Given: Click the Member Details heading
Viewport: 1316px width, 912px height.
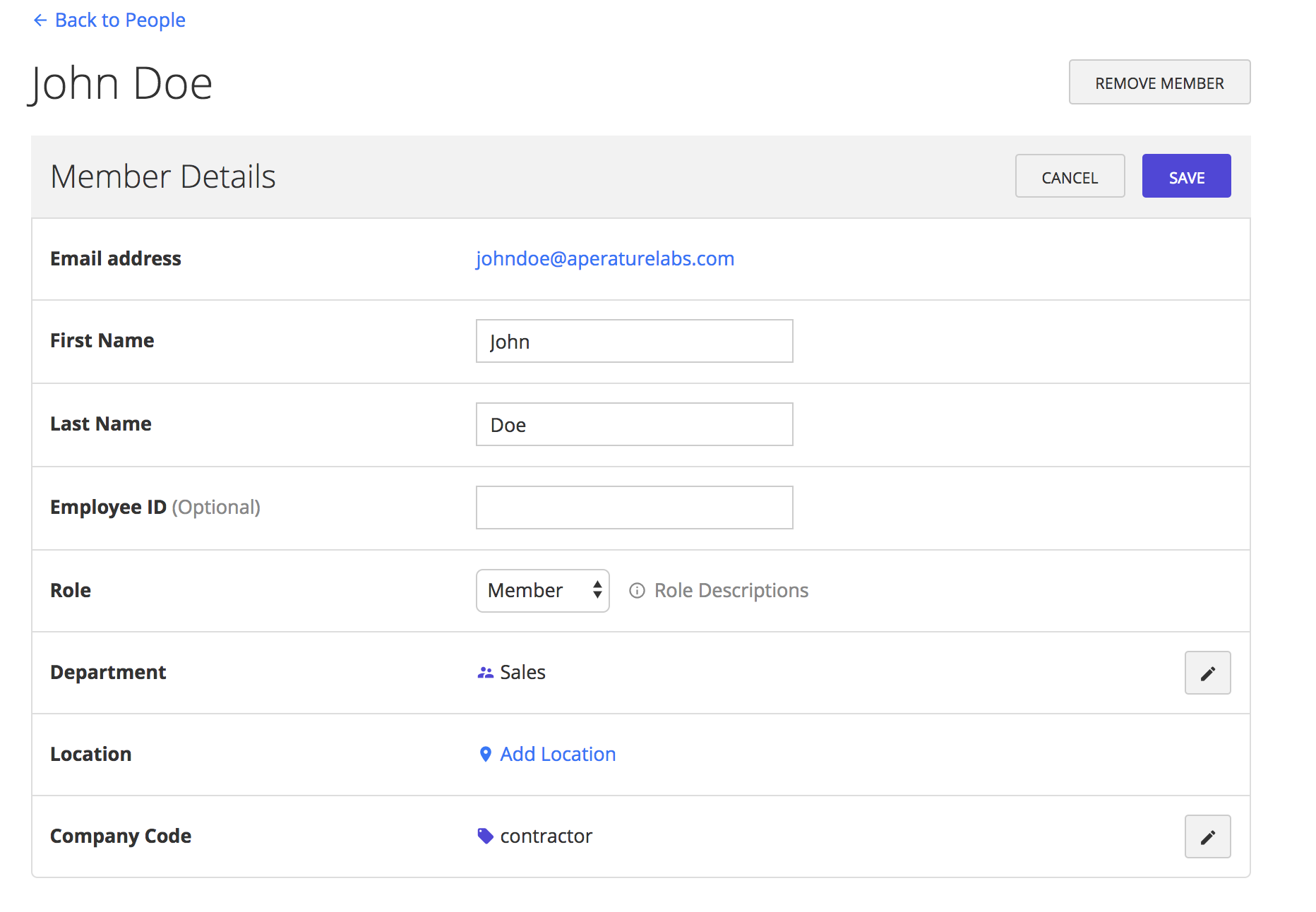Looking at the screenshot, I should click(x=163, y=176).
